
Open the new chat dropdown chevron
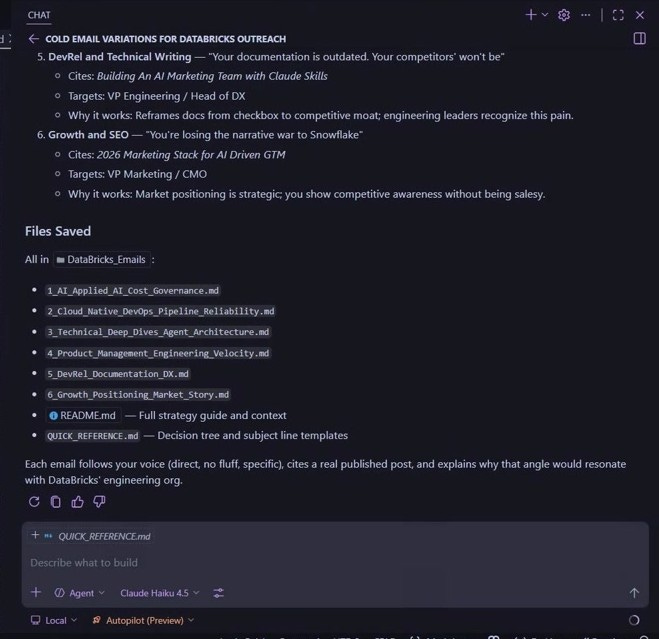click(x=545, y=15)
